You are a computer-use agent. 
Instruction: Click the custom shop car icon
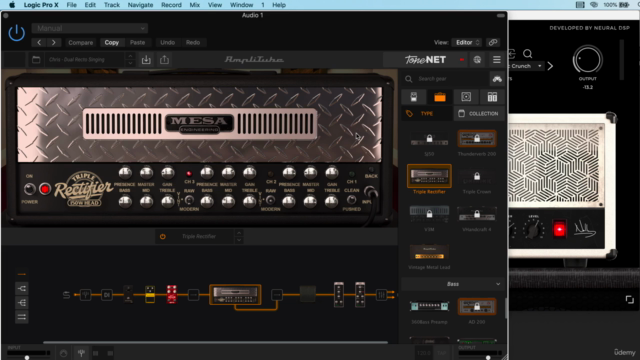(497, 79)
